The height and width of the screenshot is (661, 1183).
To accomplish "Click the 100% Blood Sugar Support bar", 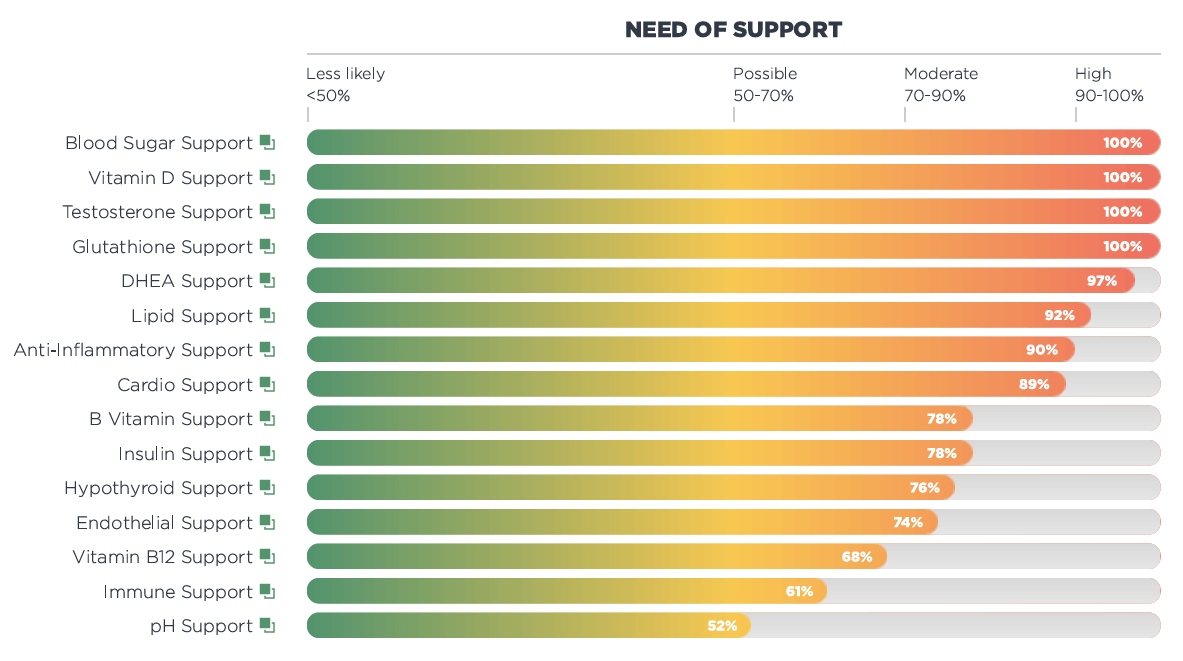I will (733, 142).
